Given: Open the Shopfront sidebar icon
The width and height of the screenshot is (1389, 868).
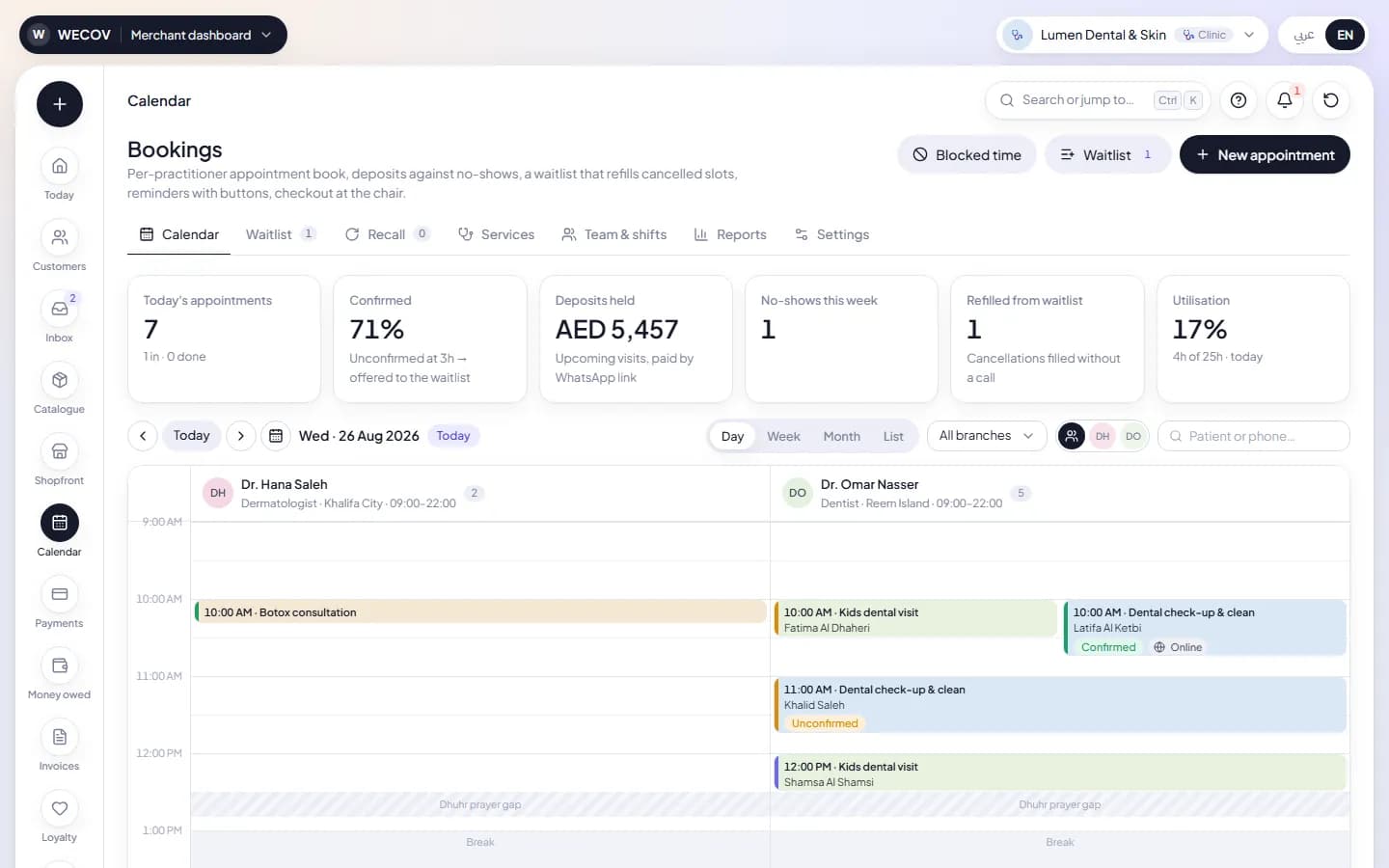Looking at the screenshot, I should (59, 451).
